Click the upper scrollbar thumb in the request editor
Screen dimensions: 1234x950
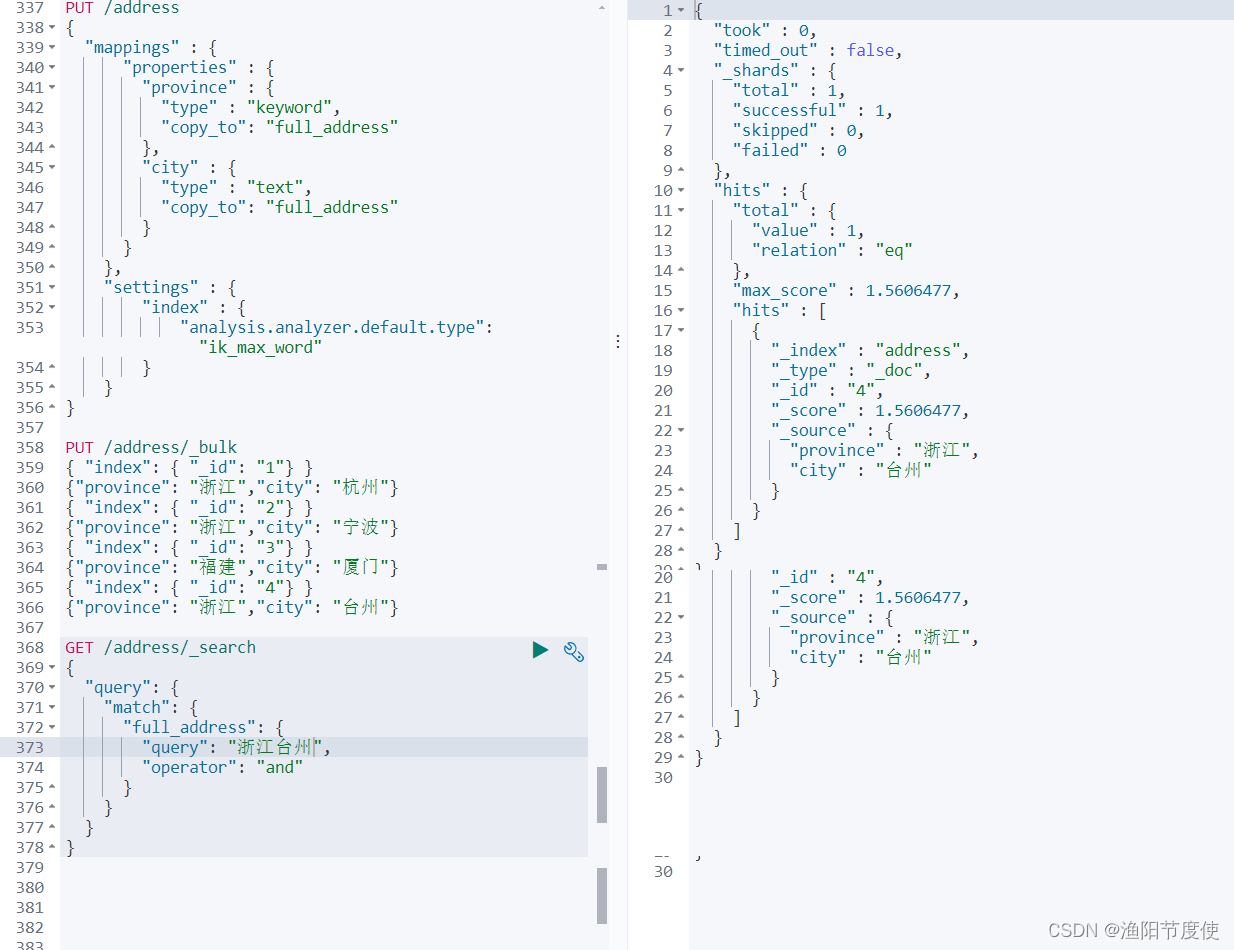click(602, 795)
